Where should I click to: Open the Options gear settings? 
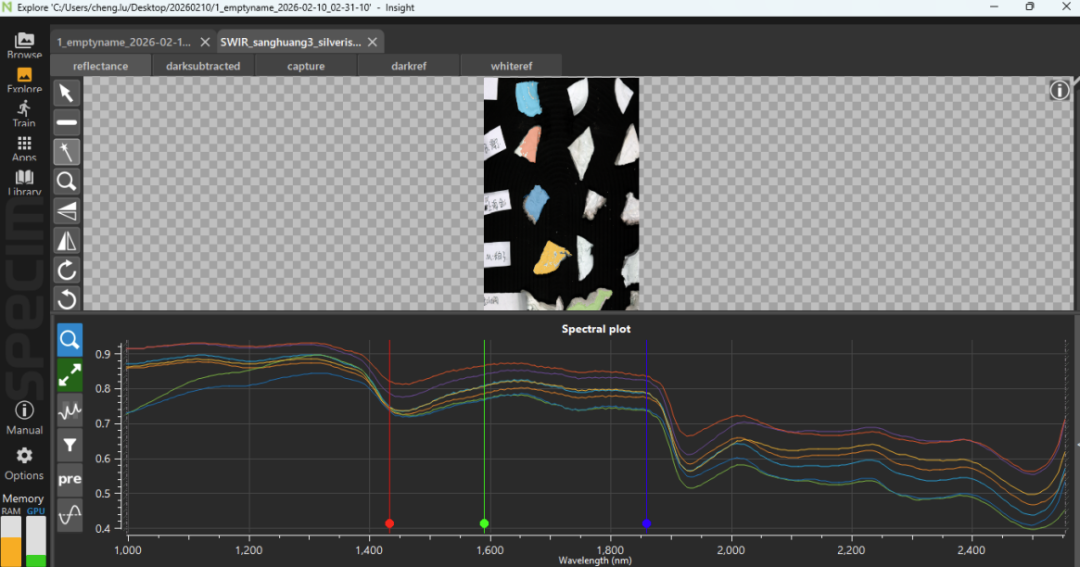[x=24, y=463]
